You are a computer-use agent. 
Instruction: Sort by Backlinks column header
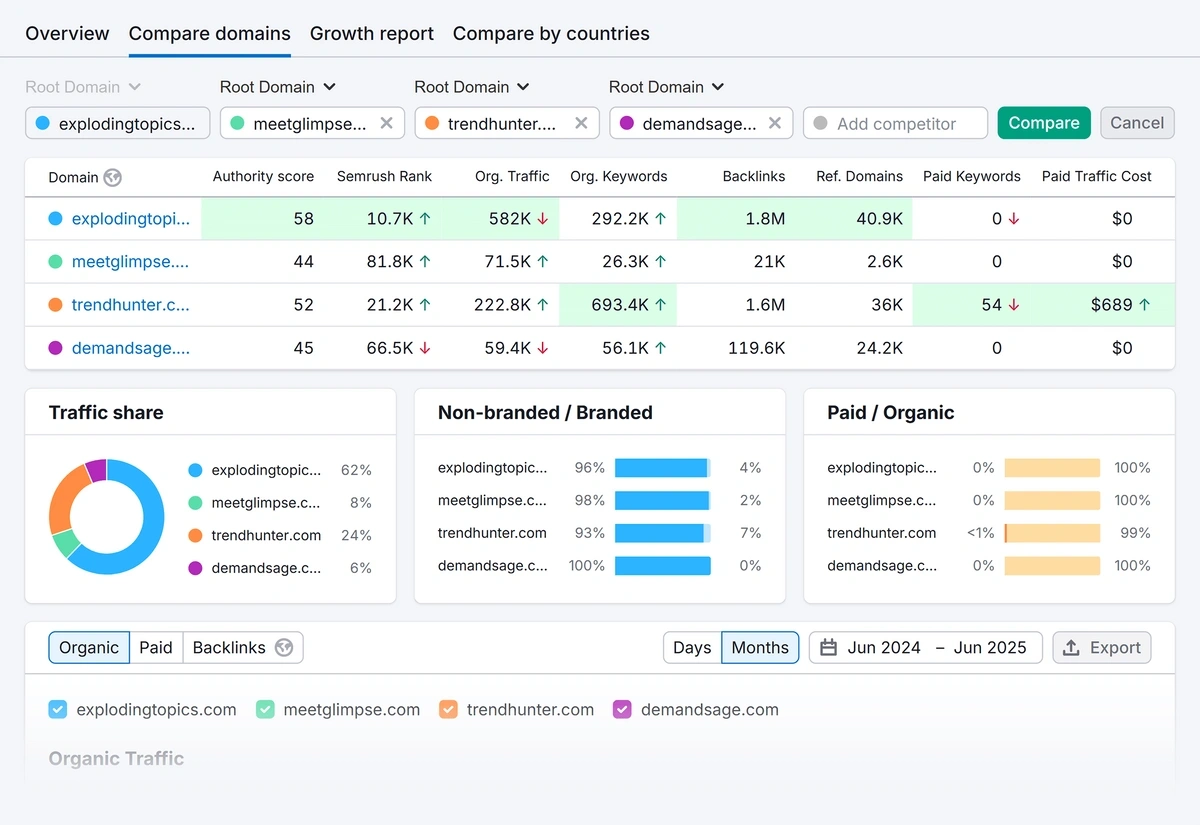click(754, 176)
